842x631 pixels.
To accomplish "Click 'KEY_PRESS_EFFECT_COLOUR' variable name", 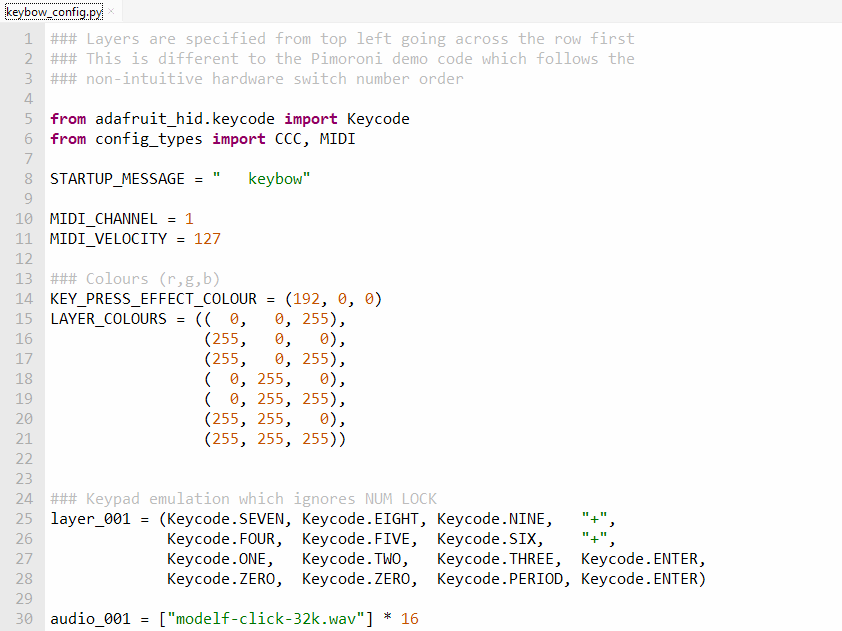I will coord(154,299).
